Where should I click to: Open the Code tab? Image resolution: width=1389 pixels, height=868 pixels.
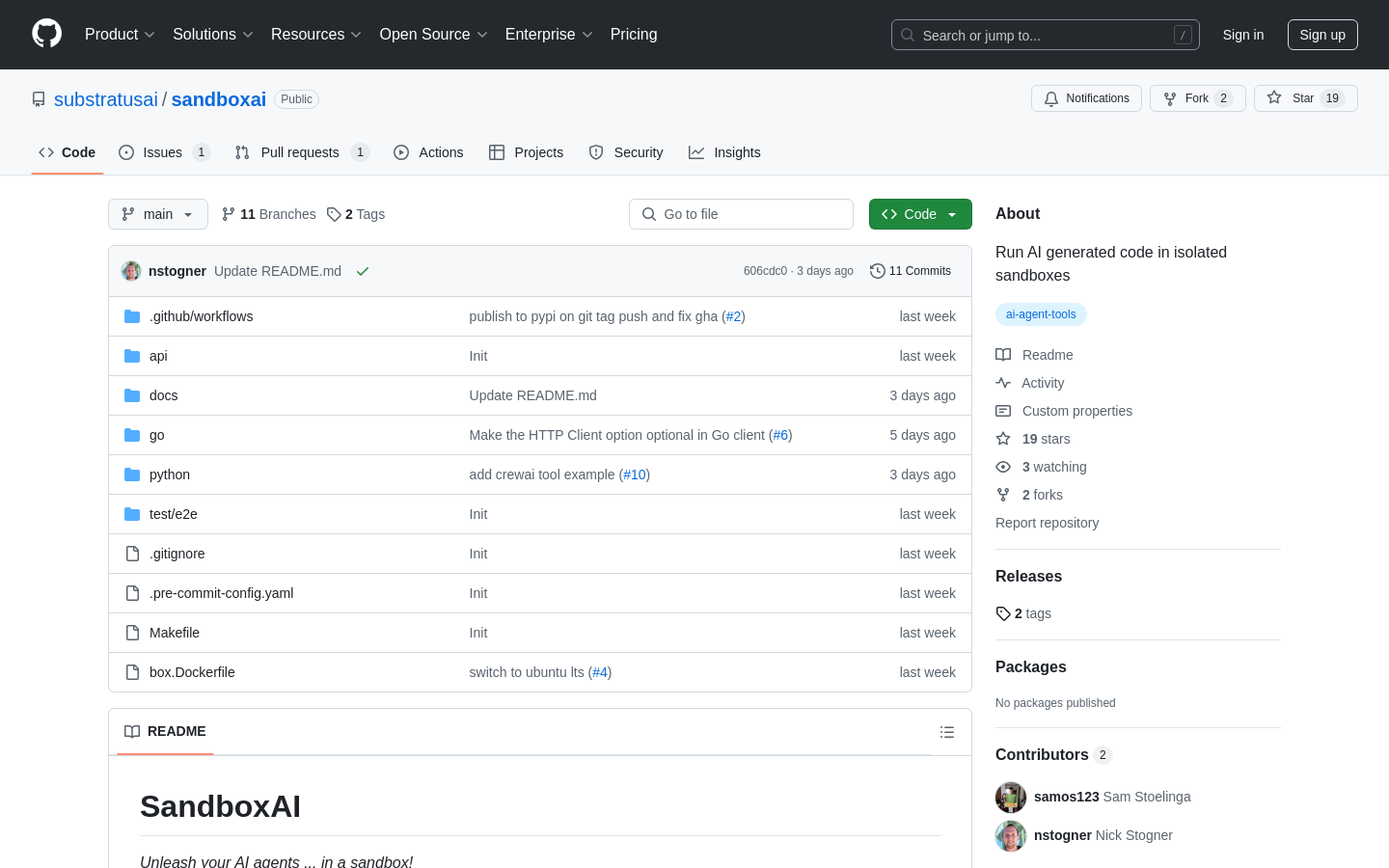coord(68,152)
